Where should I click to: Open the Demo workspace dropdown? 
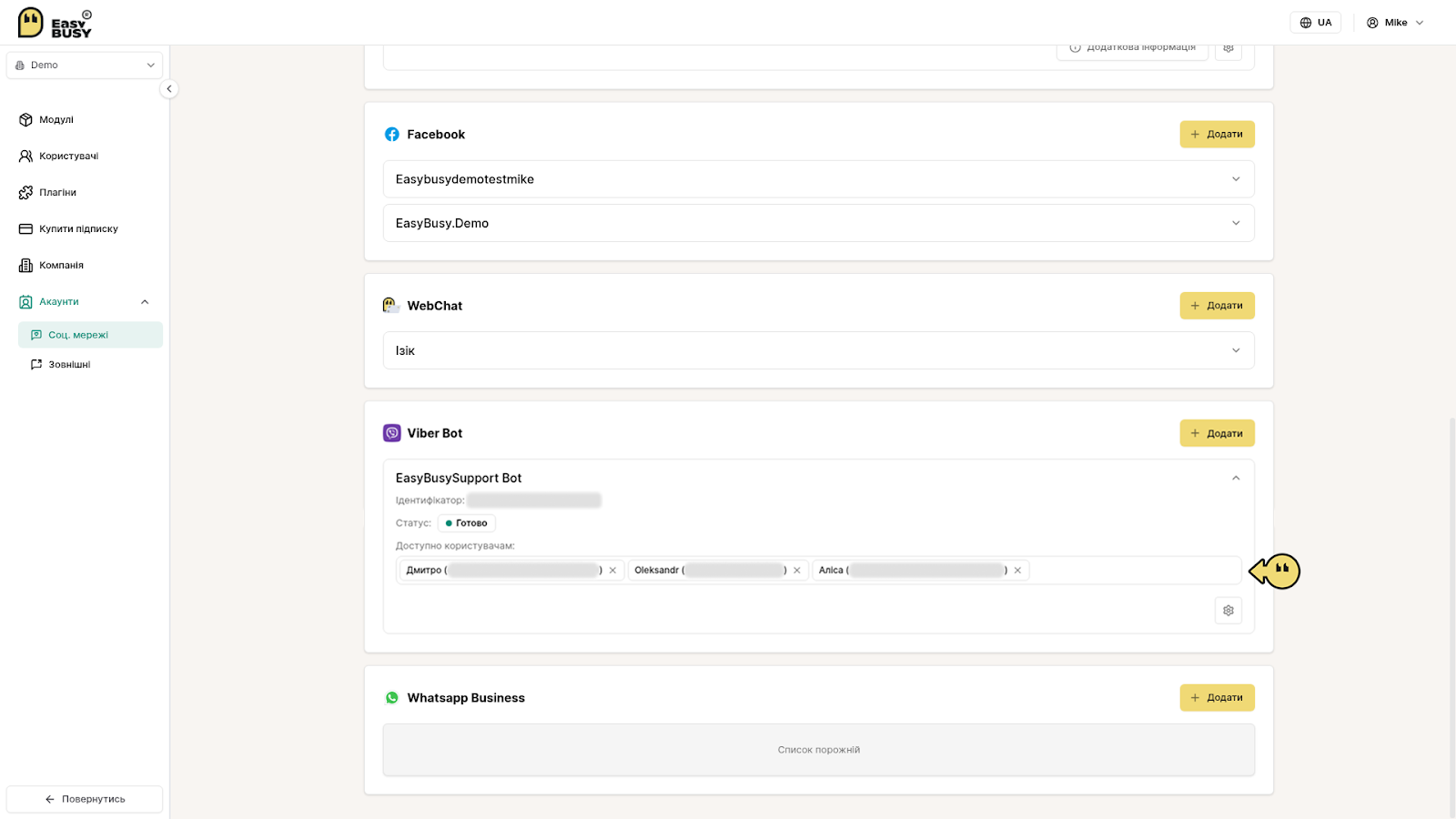pyautogui.click(x=85, y=66)
